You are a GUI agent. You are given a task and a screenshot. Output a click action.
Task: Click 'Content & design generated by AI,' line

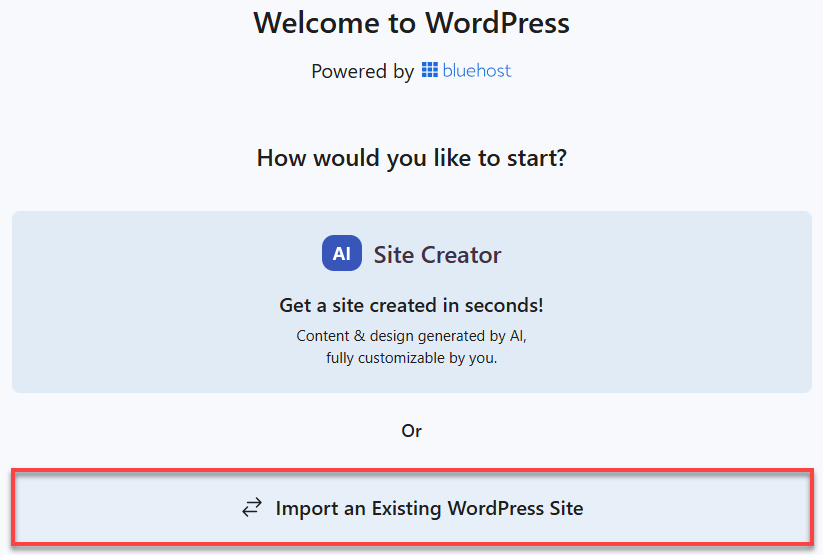click(412, 336)
